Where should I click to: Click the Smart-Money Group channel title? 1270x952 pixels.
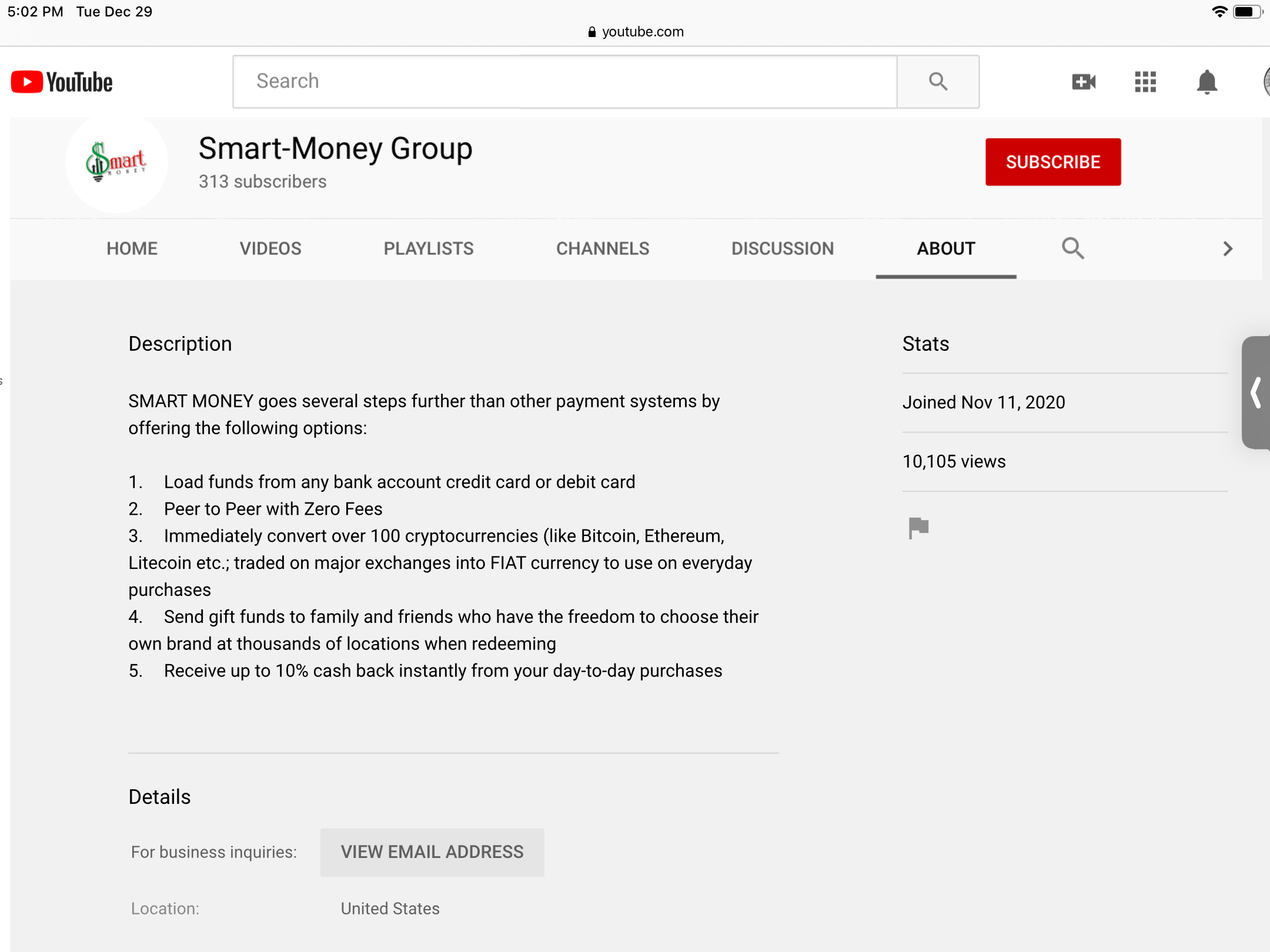336,149
